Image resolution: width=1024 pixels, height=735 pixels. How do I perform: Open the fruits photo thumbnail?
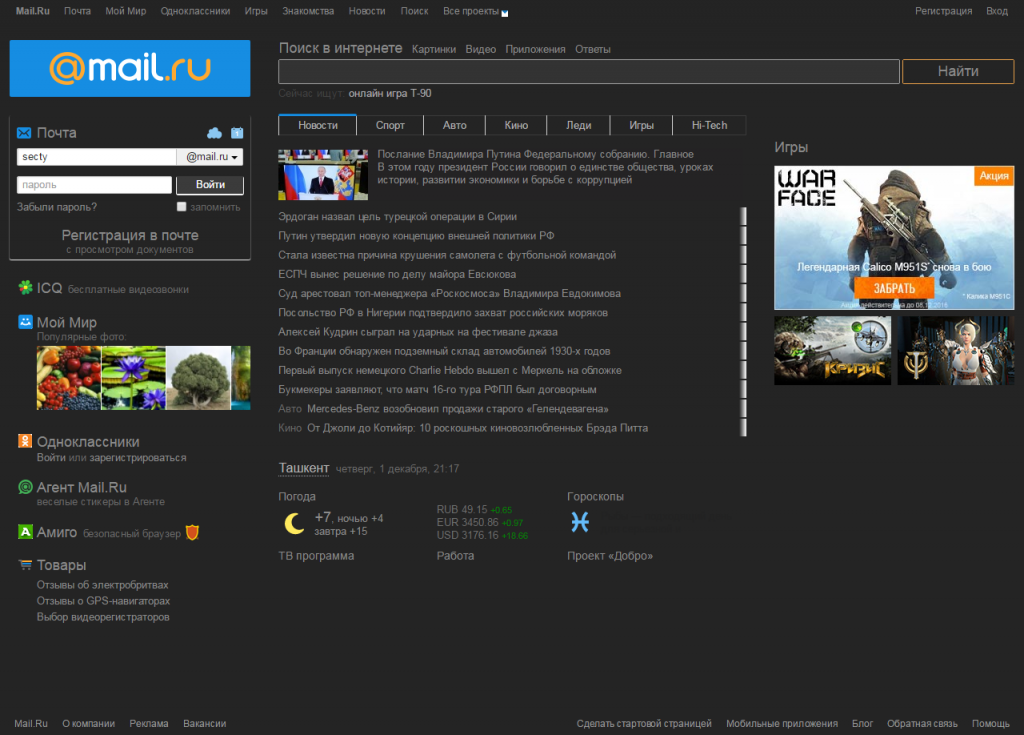pyautogui.click(x=69, y=378)
